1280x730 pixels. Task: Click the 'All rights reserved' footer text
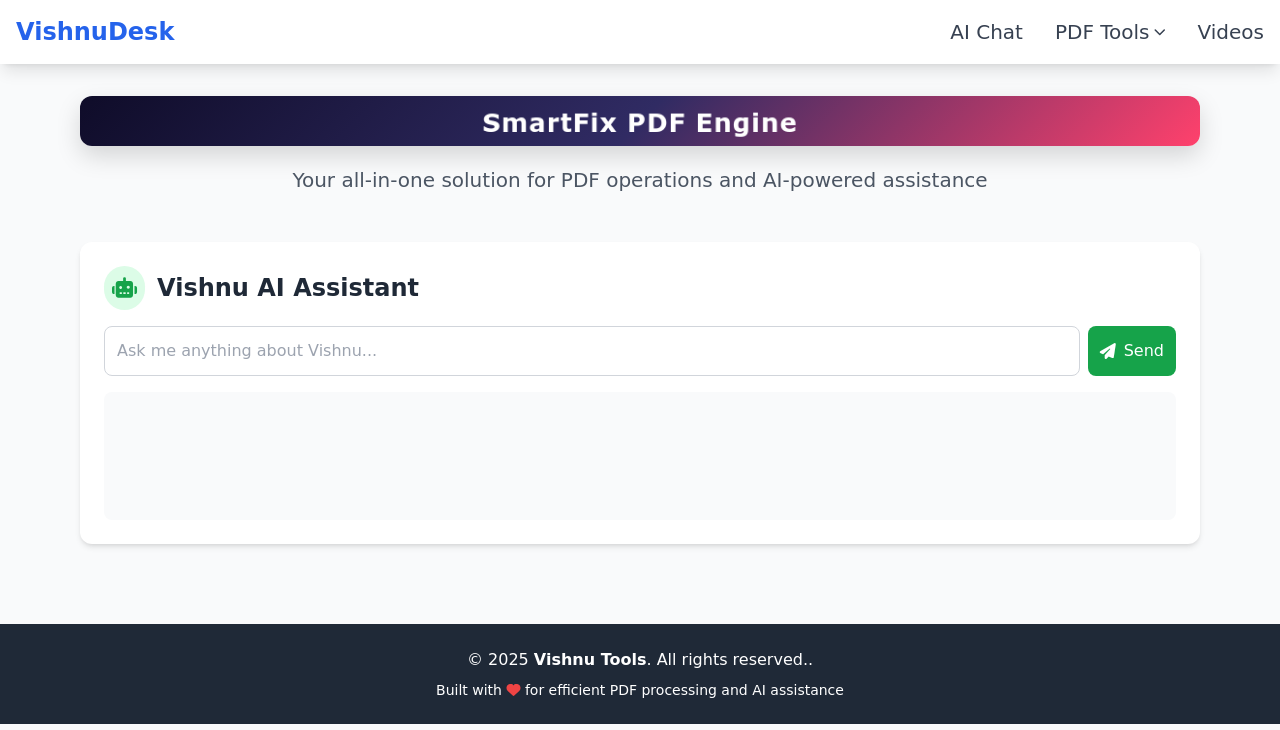733,660
